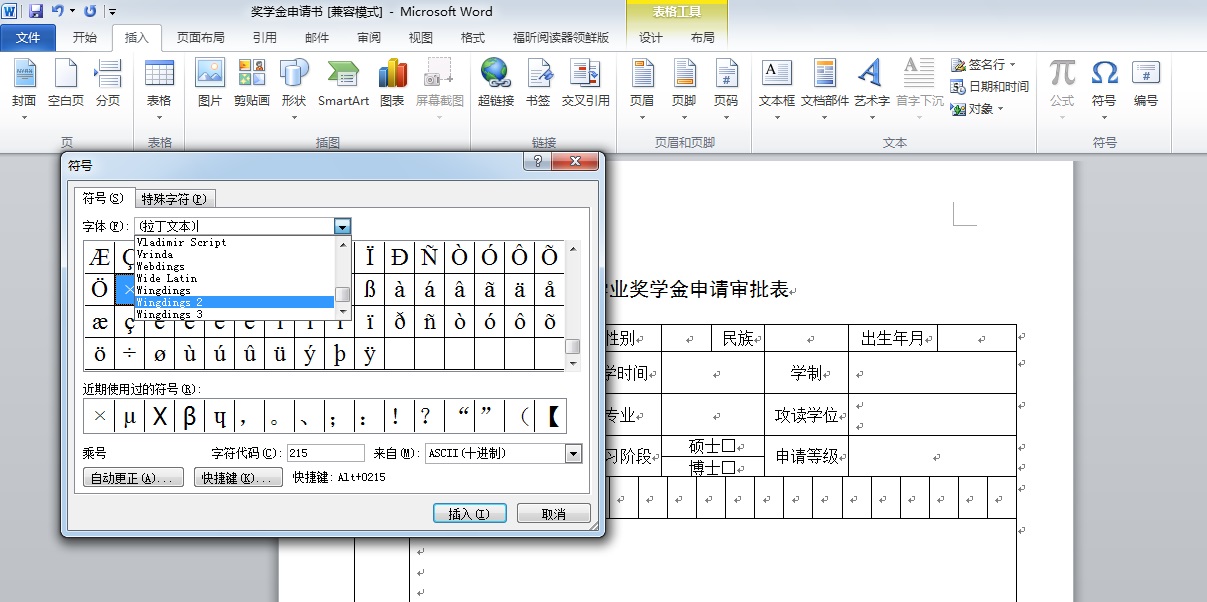Insert a cross-reference (交叉引用)
The width and height of the screenshot is (1207, 602).
[585, 85]
